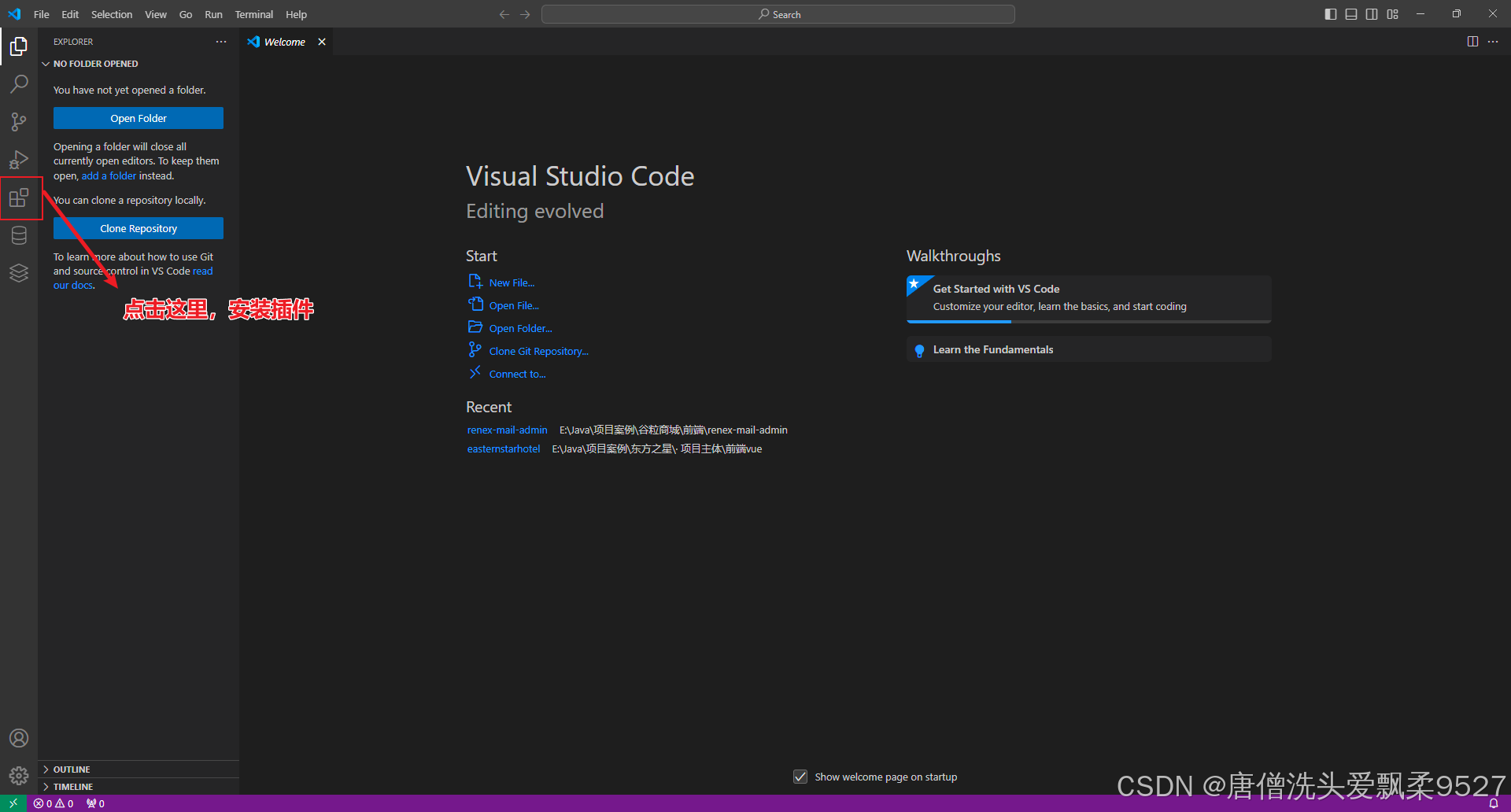
Task: Click the Clone Repository button
Action: [139, 228]
